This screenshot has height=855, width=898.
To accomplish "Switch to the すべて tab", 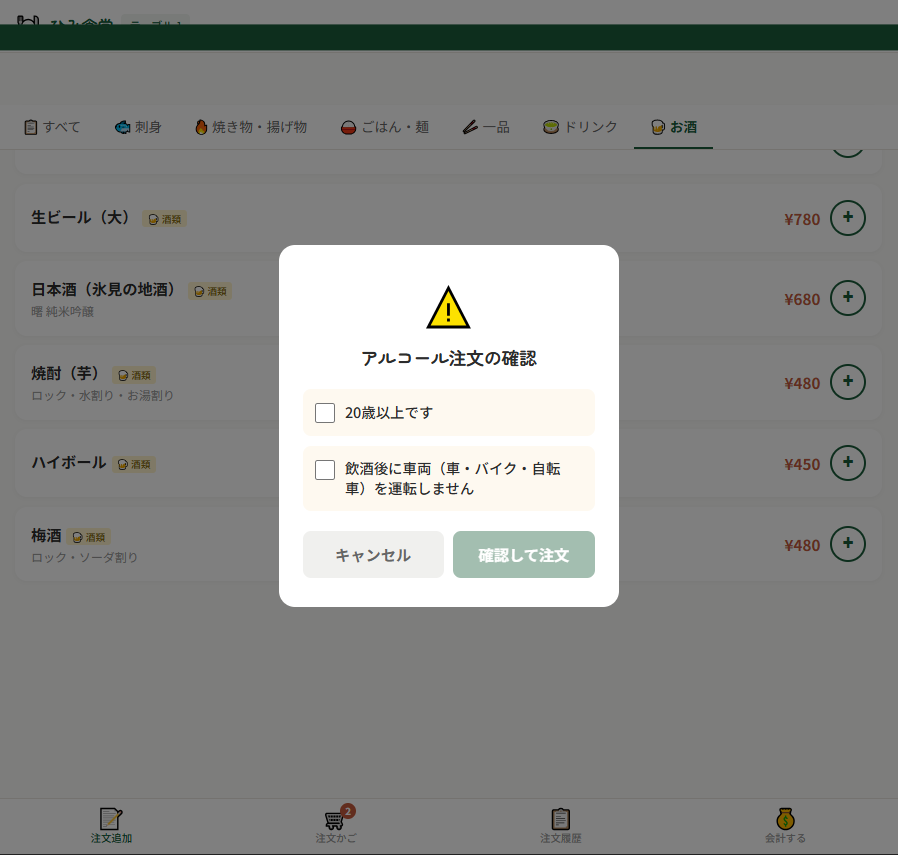I will pyautogui.click(x=52, y=128).
